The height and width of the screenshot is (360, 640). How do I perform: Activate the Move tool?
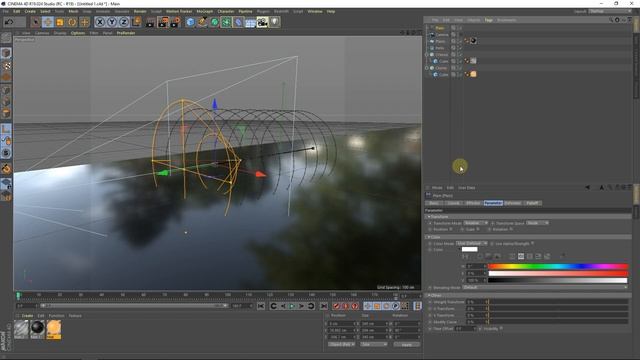pyautogui.click(x=48, y=22)
